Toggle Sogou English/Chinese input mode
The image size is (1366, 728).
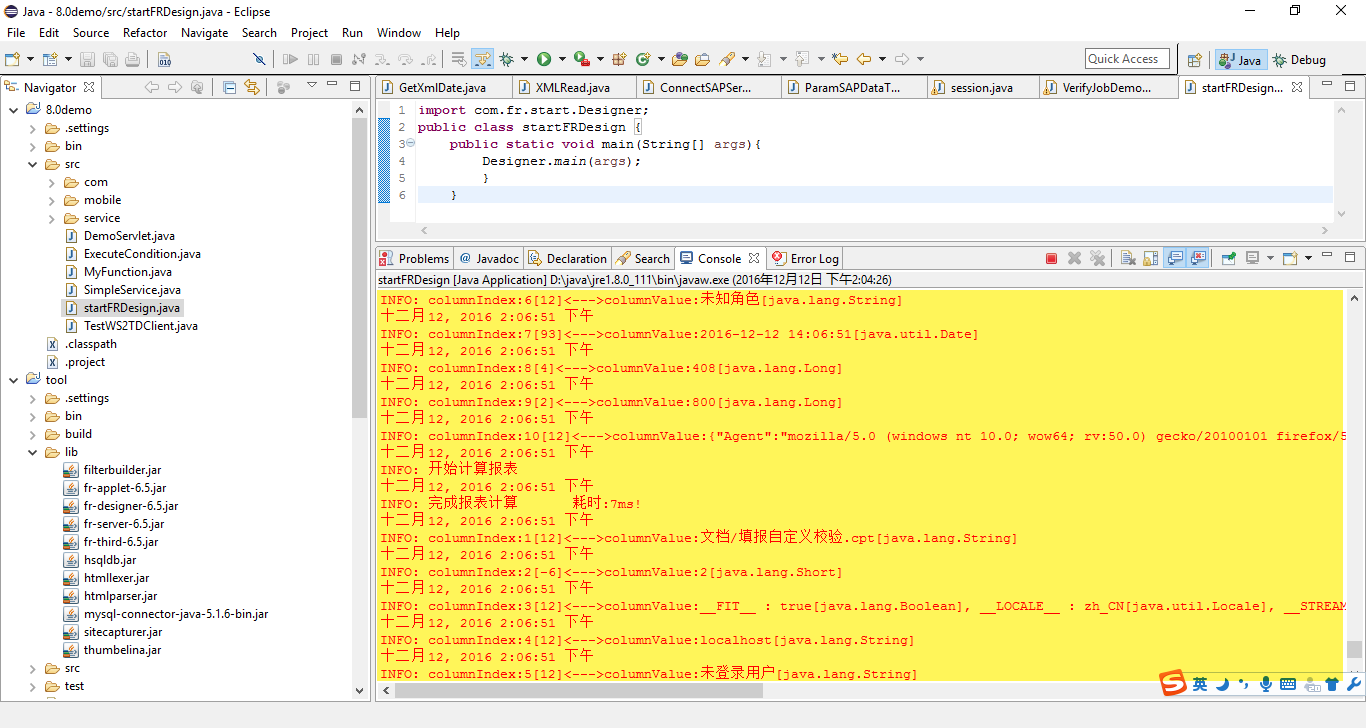1199,684
